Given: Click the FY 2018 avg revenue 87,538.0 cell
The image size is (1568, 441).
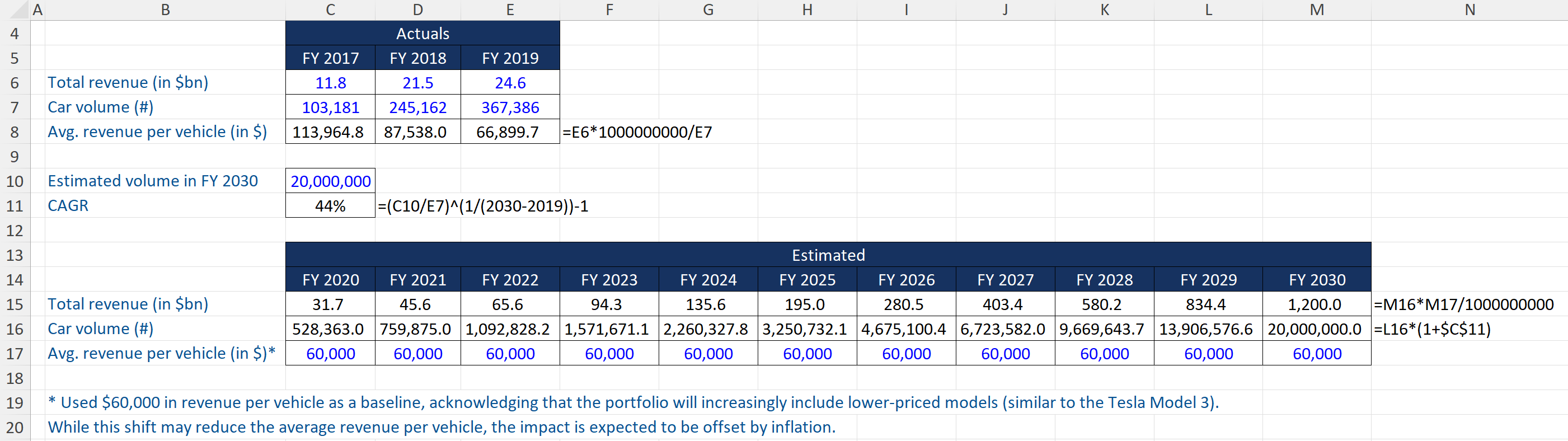Looking at the screenshot, I should click(417, 132).
